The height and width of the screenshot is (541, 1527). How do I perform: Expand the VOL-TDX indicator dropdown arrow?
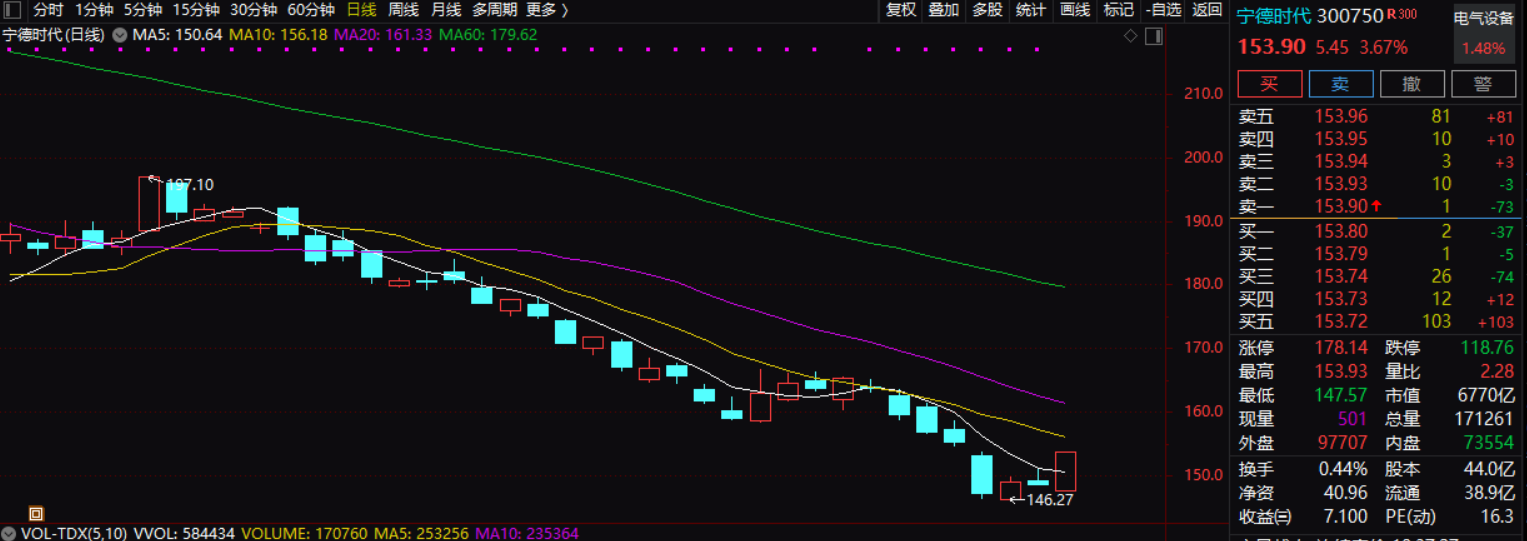9,535
